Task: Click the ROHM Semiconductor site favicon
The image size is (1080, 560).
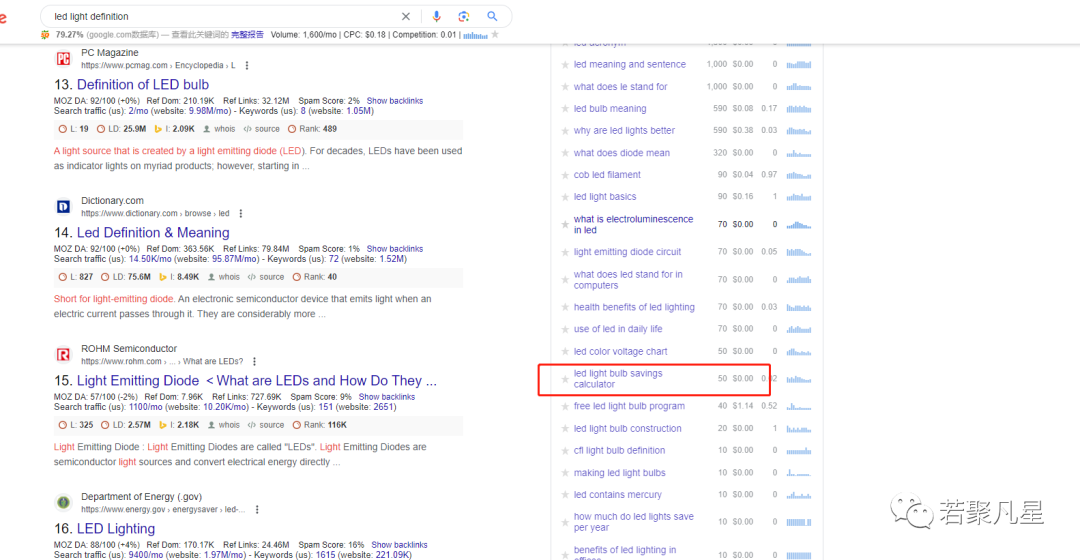Action: tap(63, 355)
